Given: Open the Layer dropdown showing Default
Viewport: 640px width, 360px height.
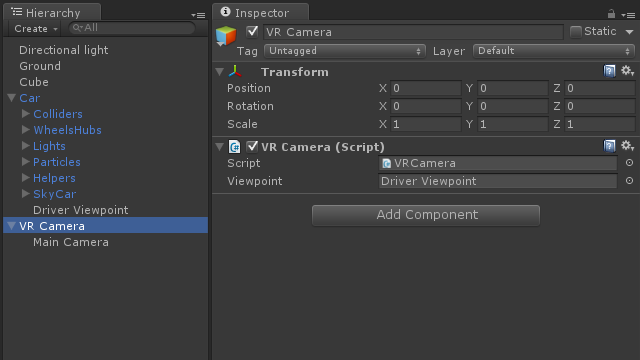Looking at the screenshot, I should click(553, 51).
